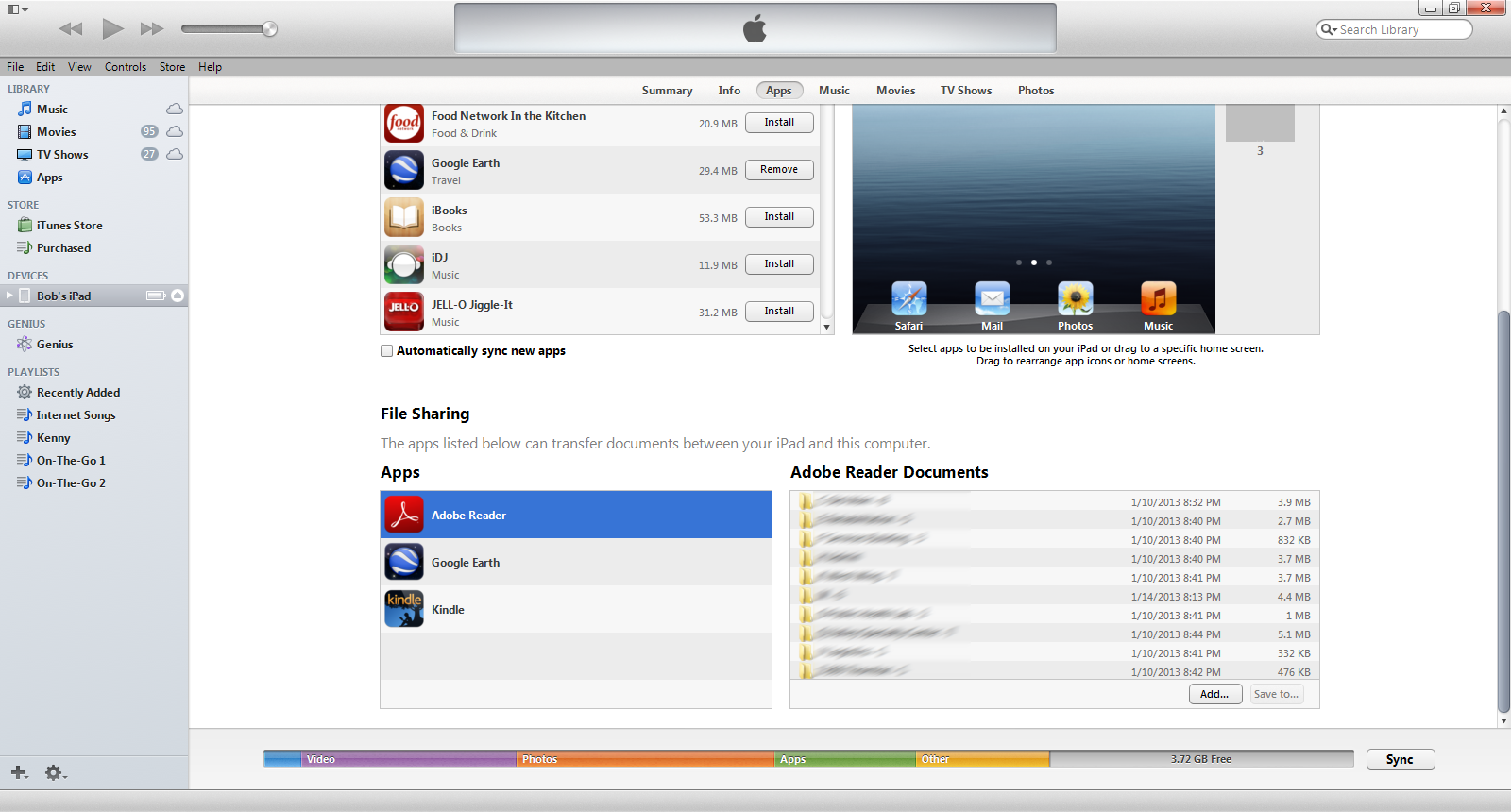
Task: Click the add playlist plus icon
Action: [19, 772]
